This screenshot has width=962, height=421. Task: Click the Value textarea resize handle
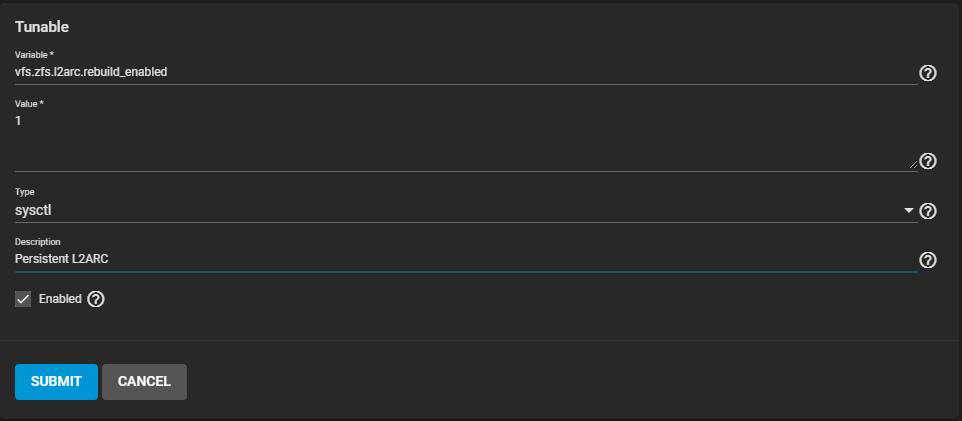coord(912,165)
